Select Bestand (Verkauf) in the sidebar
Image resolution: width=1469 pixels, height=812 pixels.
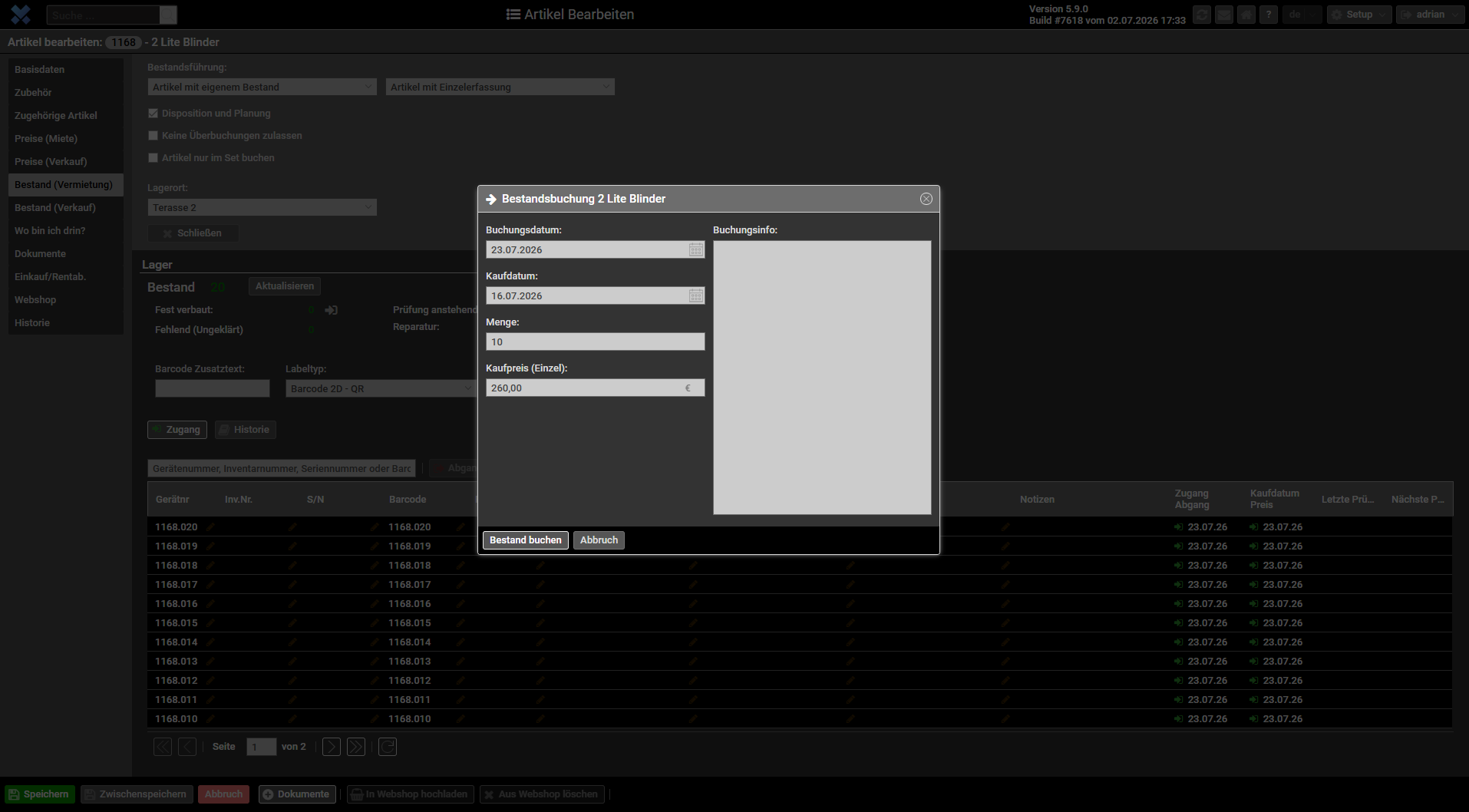pos(66,208)
